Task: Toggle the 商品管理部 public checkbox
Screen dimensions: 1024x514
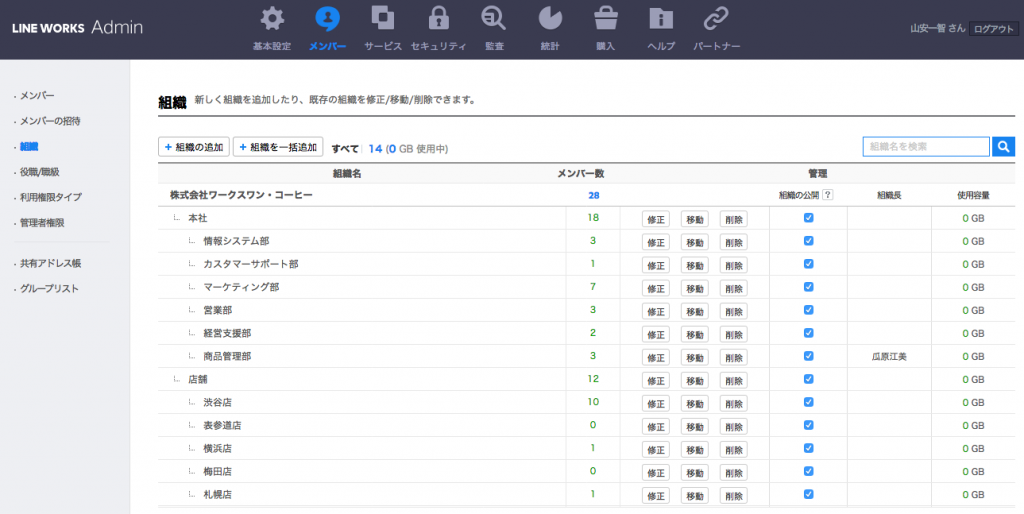Action: [x=808, y=356]
